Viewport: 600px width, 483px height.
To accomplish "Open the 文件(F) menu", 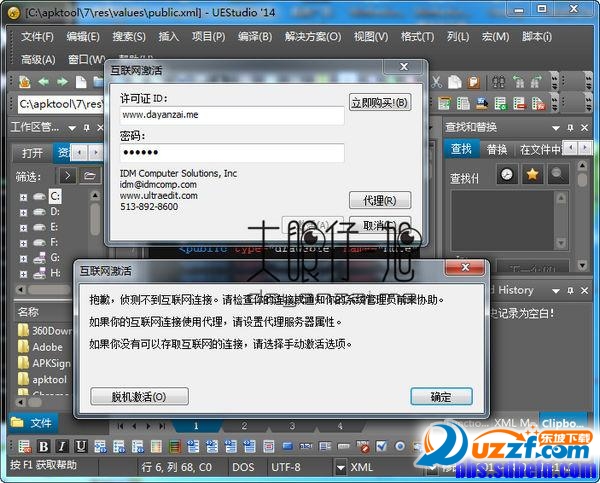I will (x=37, y=37).
